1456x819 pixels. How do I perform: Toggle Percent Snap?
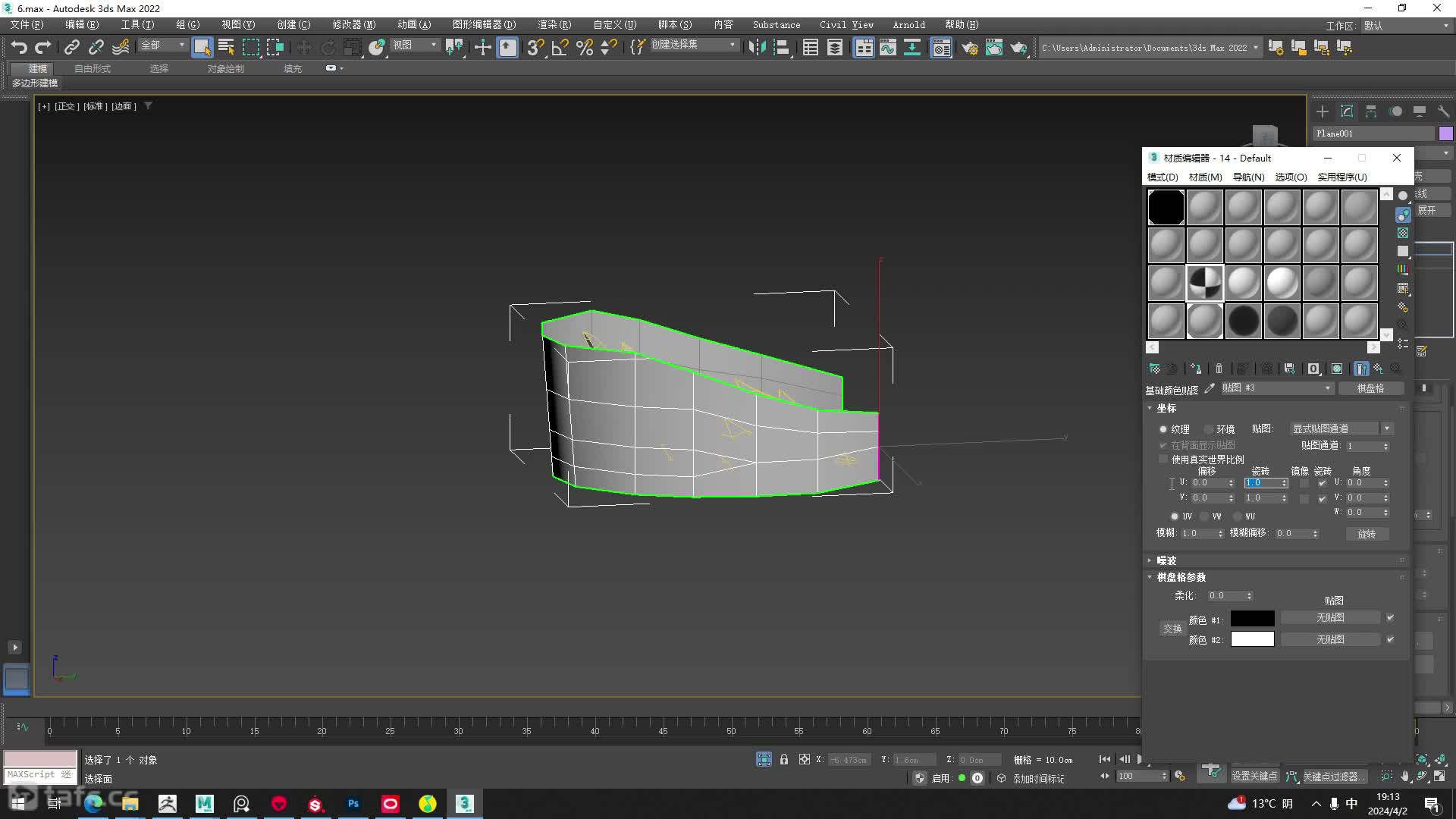[x=584, y=47]
